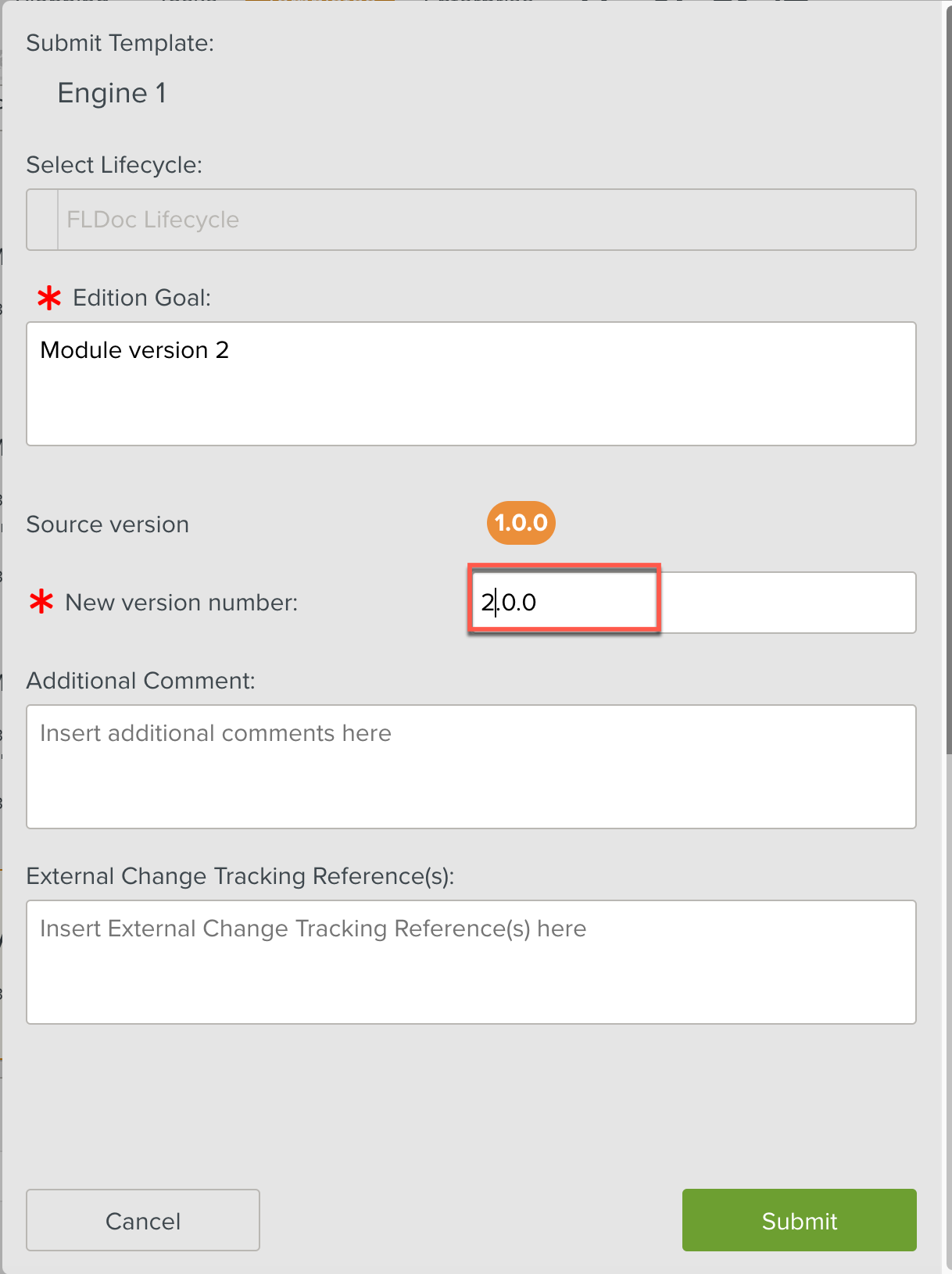Click the Source version label
Image resolution: width=952 pixels, height=1274 pixels.
108,524
